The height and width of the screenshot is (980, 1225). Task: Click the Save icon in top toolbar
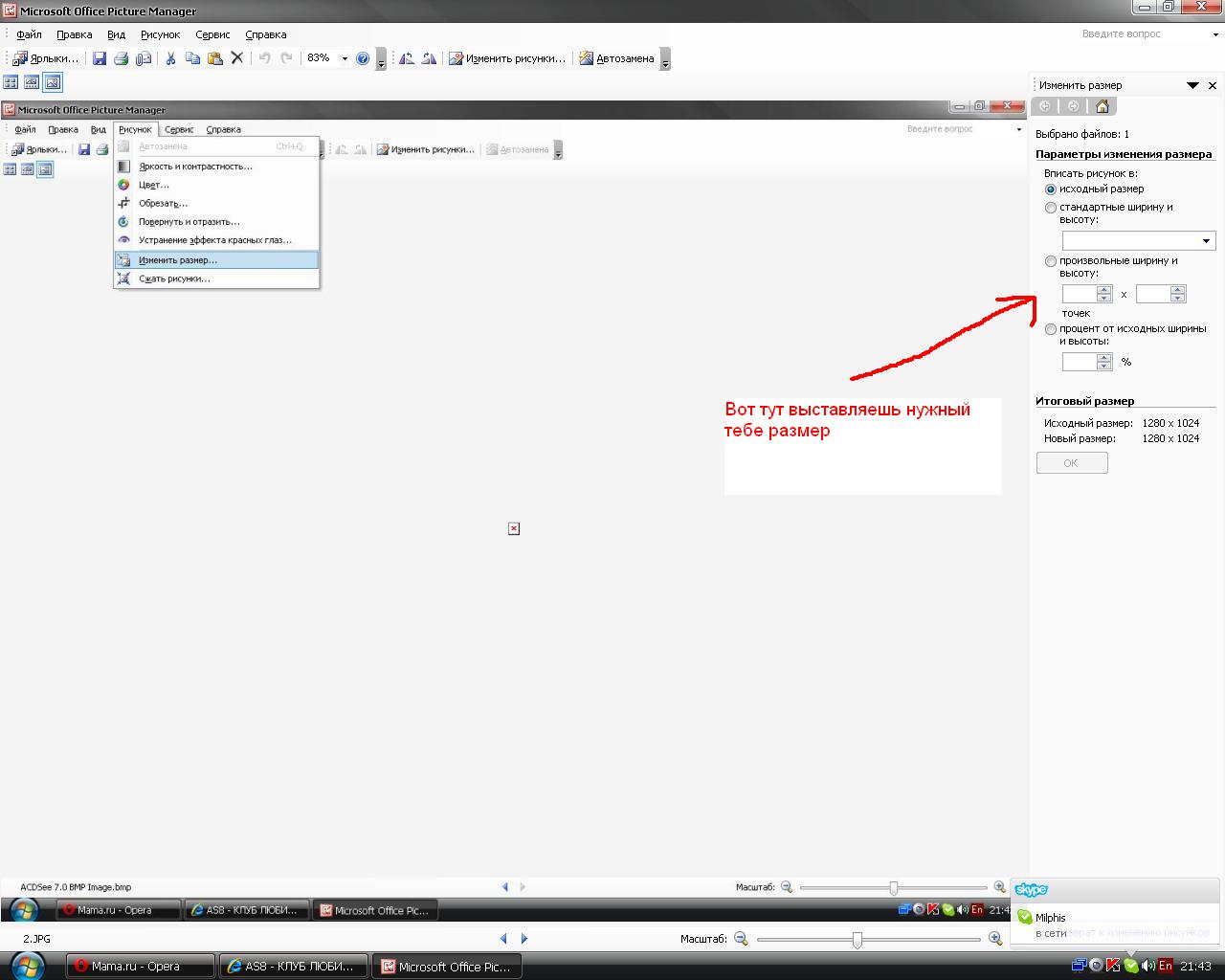pyautogui.click(x=99, y=58)
